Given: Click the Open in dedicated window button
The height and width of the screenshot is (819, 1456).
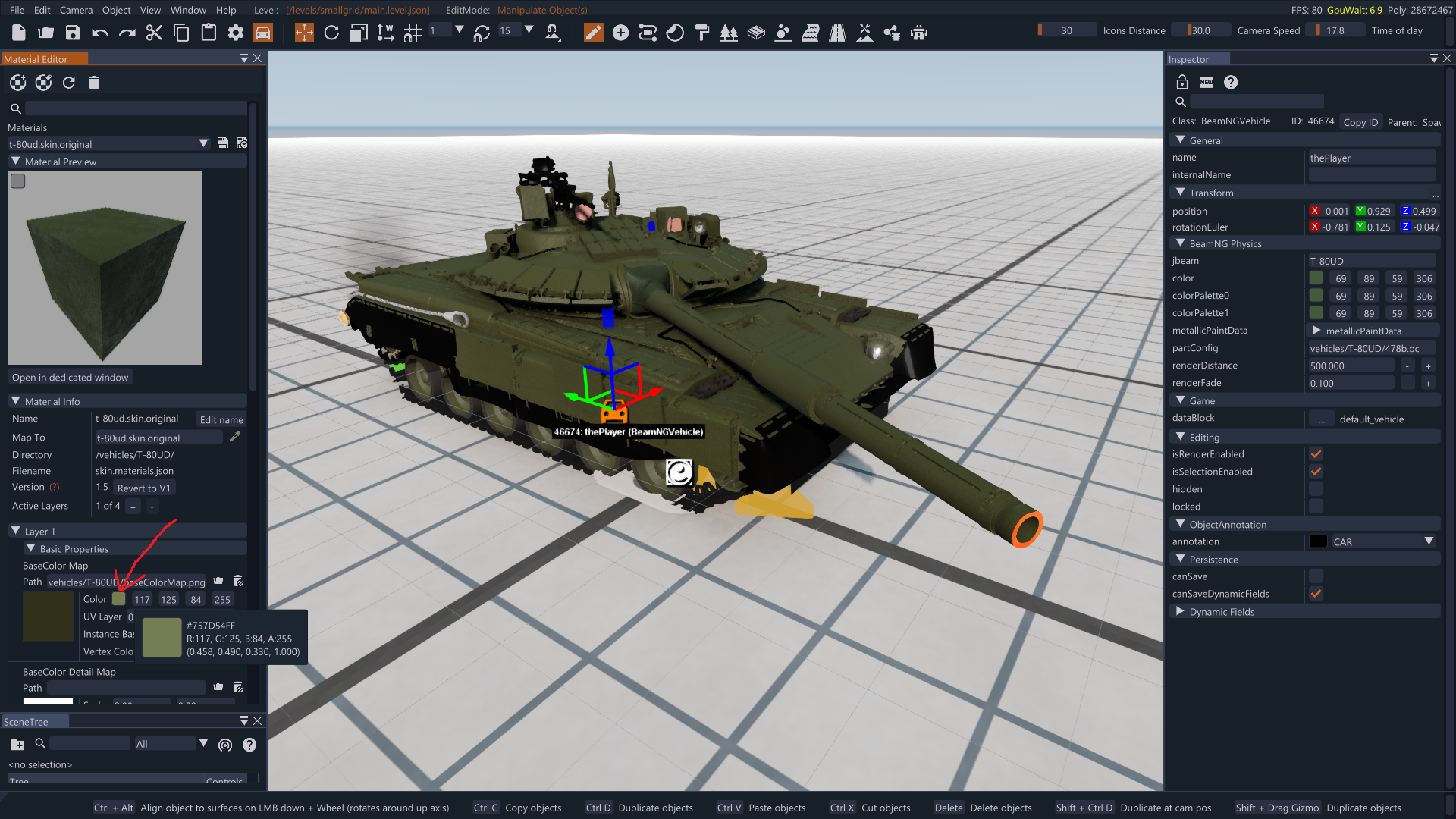Looking at the screenshot, I should click(x=70, y=377).
